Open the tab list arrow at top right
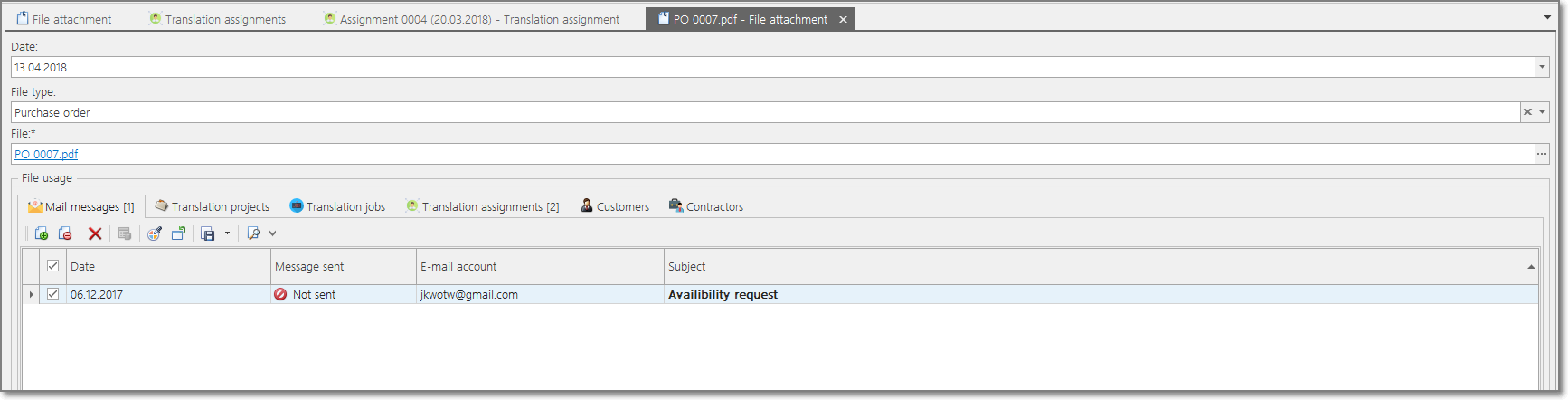Image resolution: width=1568 pixels, height=400 pixels. (1547, 18)
